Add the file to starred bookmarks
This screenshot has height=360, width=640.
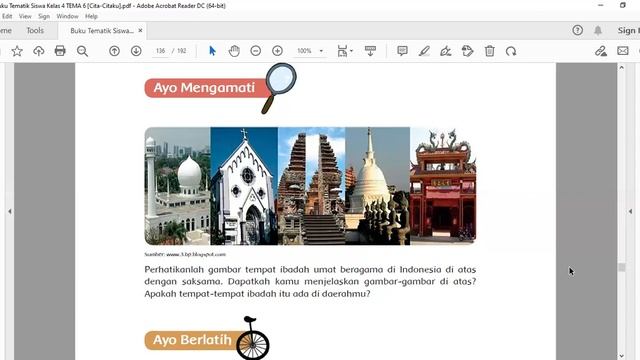pyautogui.click(x=17, y=51)
